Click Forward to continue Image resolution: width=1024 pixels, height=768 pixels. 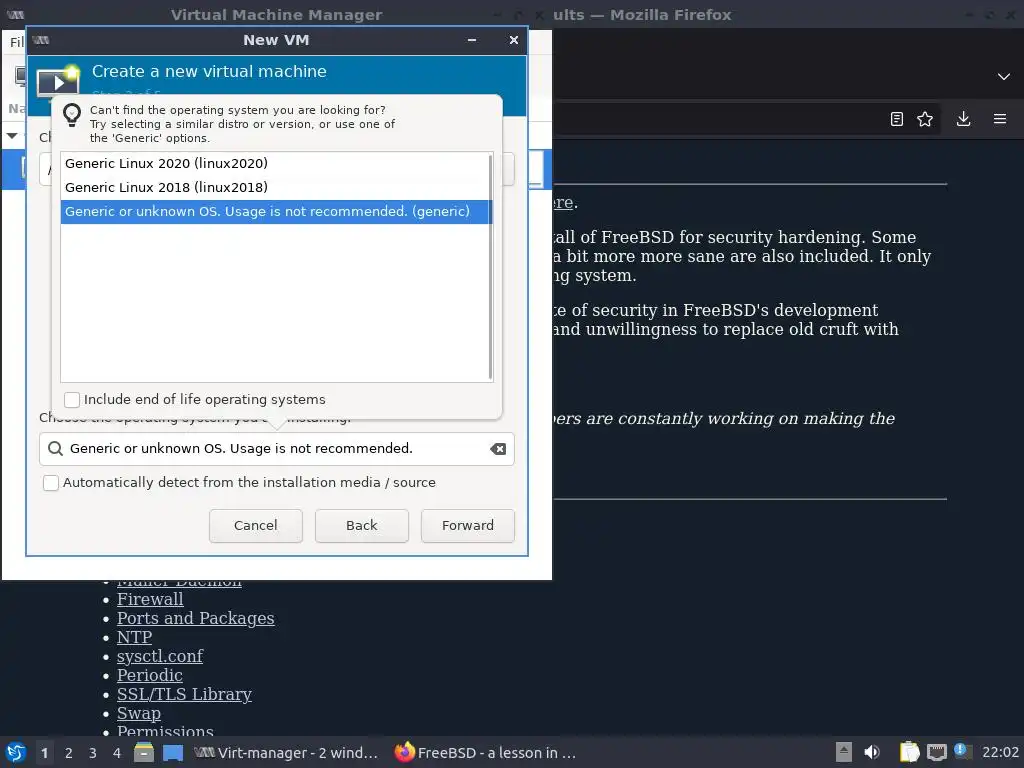[468, 526]
